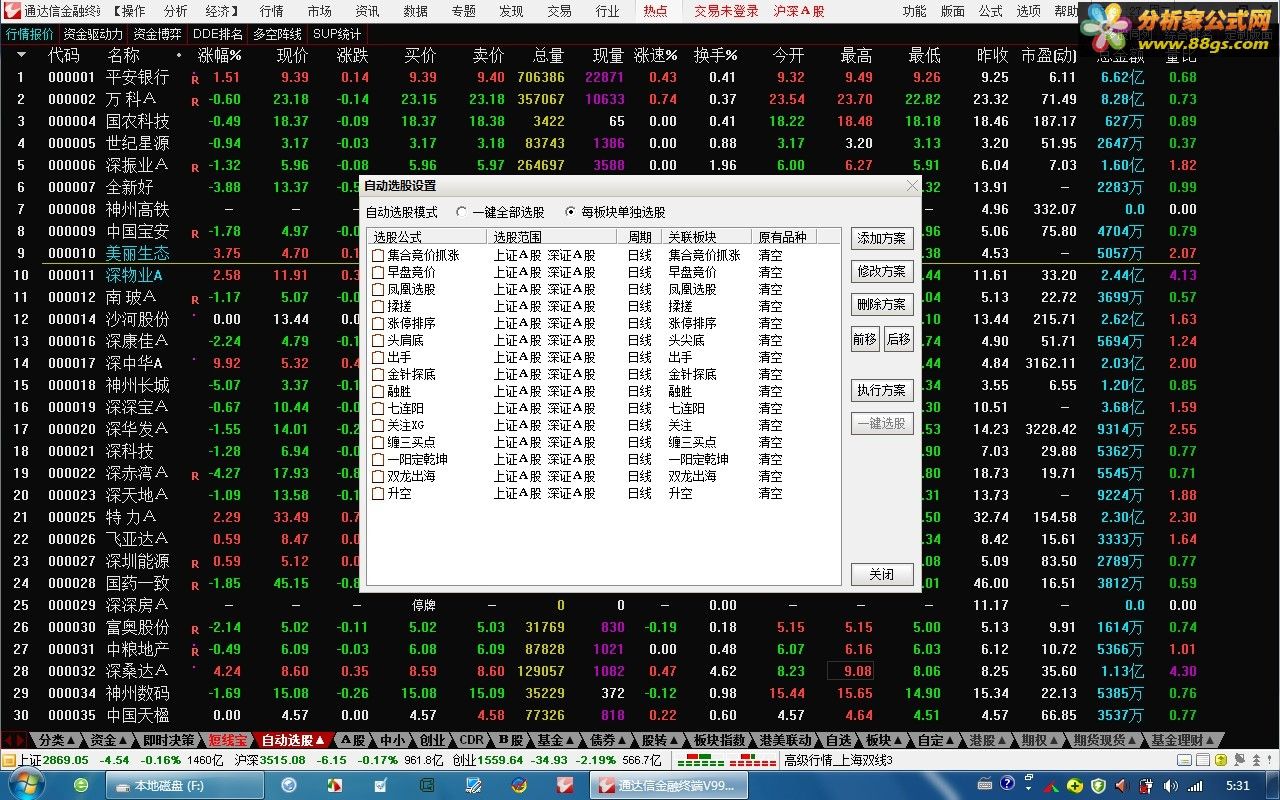Select 每板块单独选股 radio option

pos(571,212)
